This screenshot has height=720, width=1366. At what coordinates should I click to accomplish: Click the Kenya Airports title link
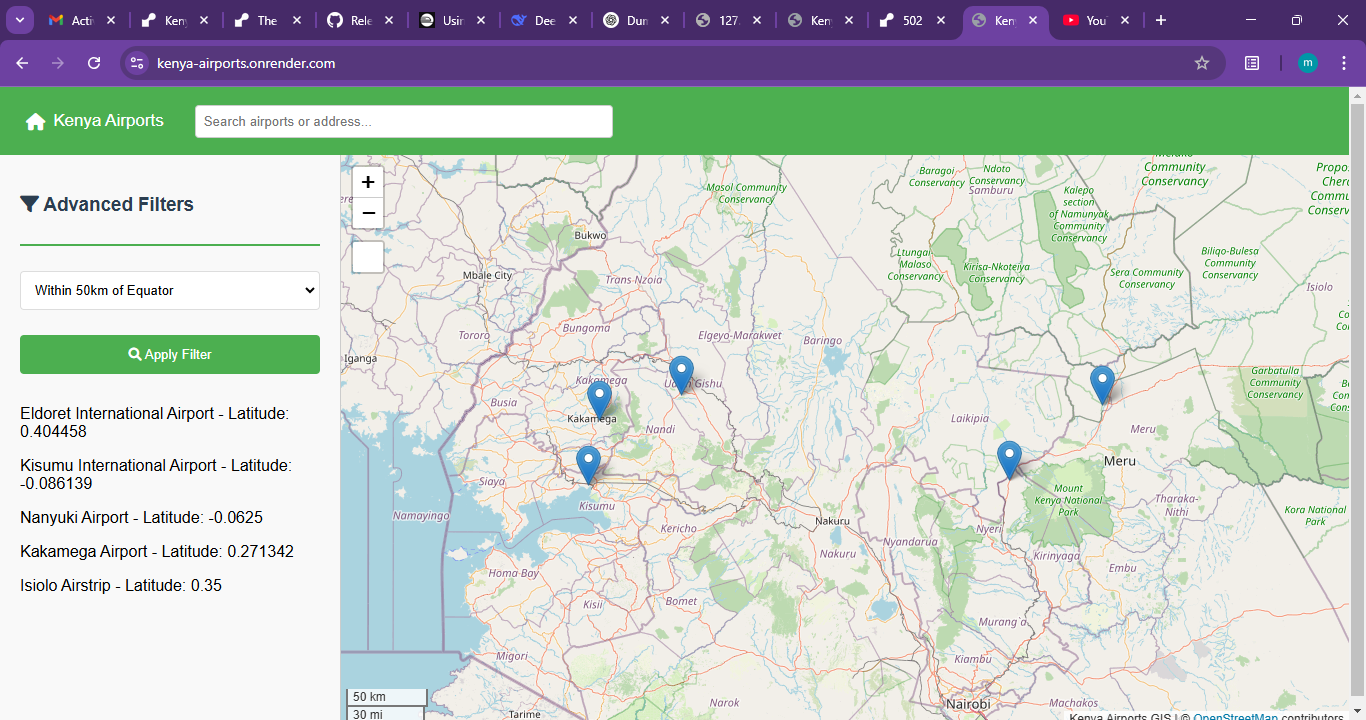pyautogui.click(x=108, y=121)
